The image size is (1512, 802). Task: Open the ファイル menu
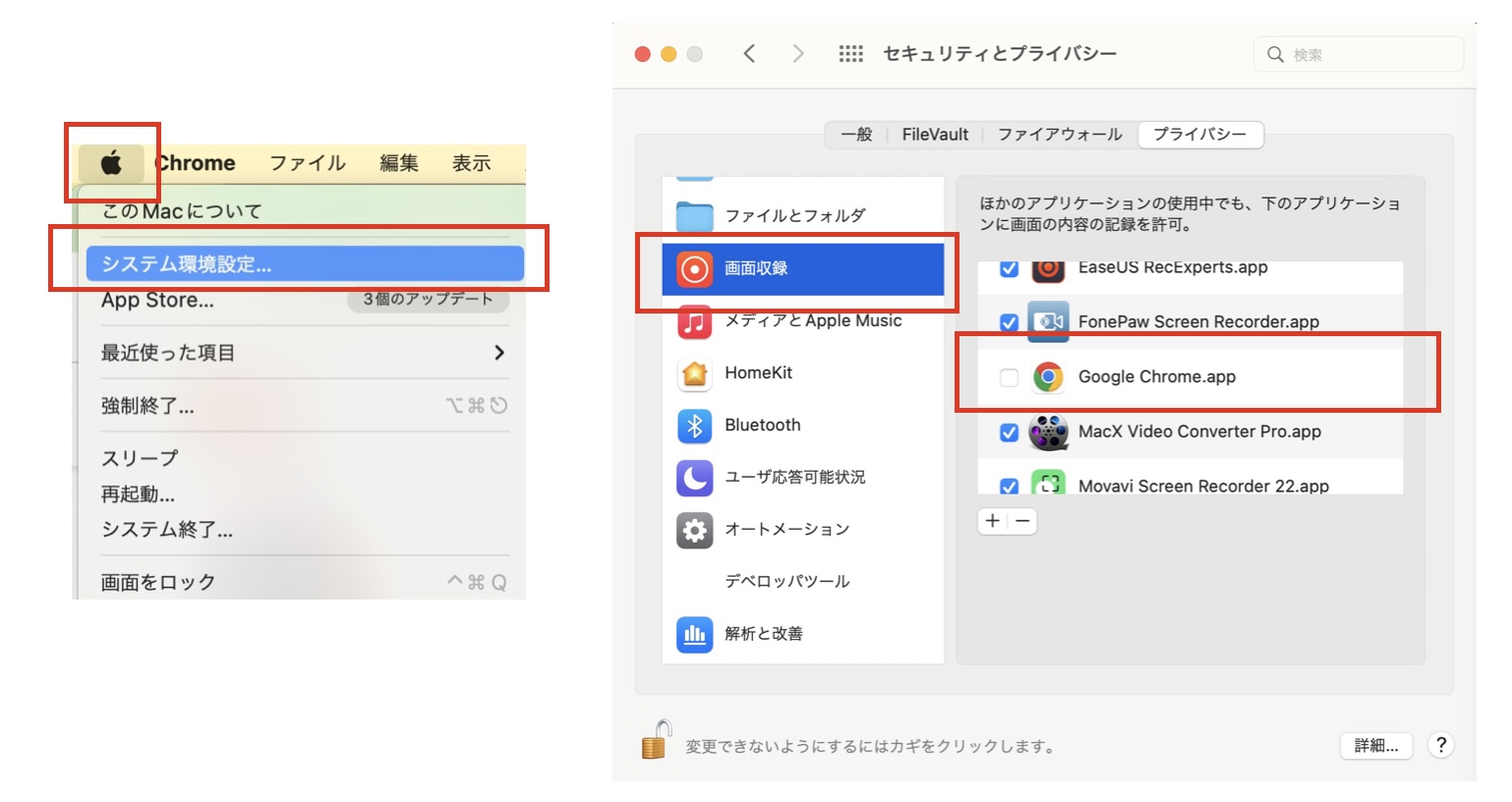[x=308, y=163]
